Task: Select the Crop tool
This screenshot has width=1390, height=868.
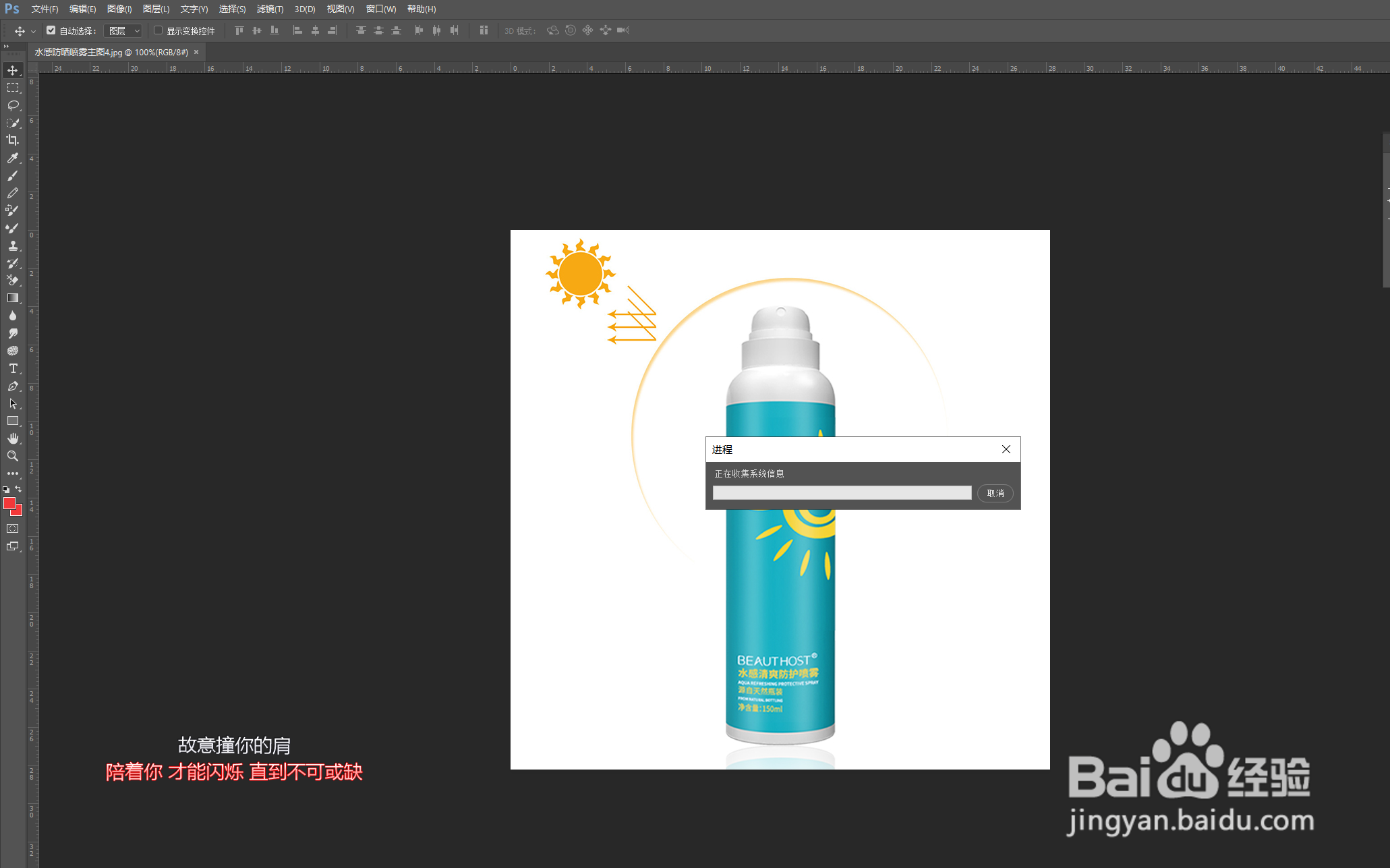Action: [x=12, y=140]
